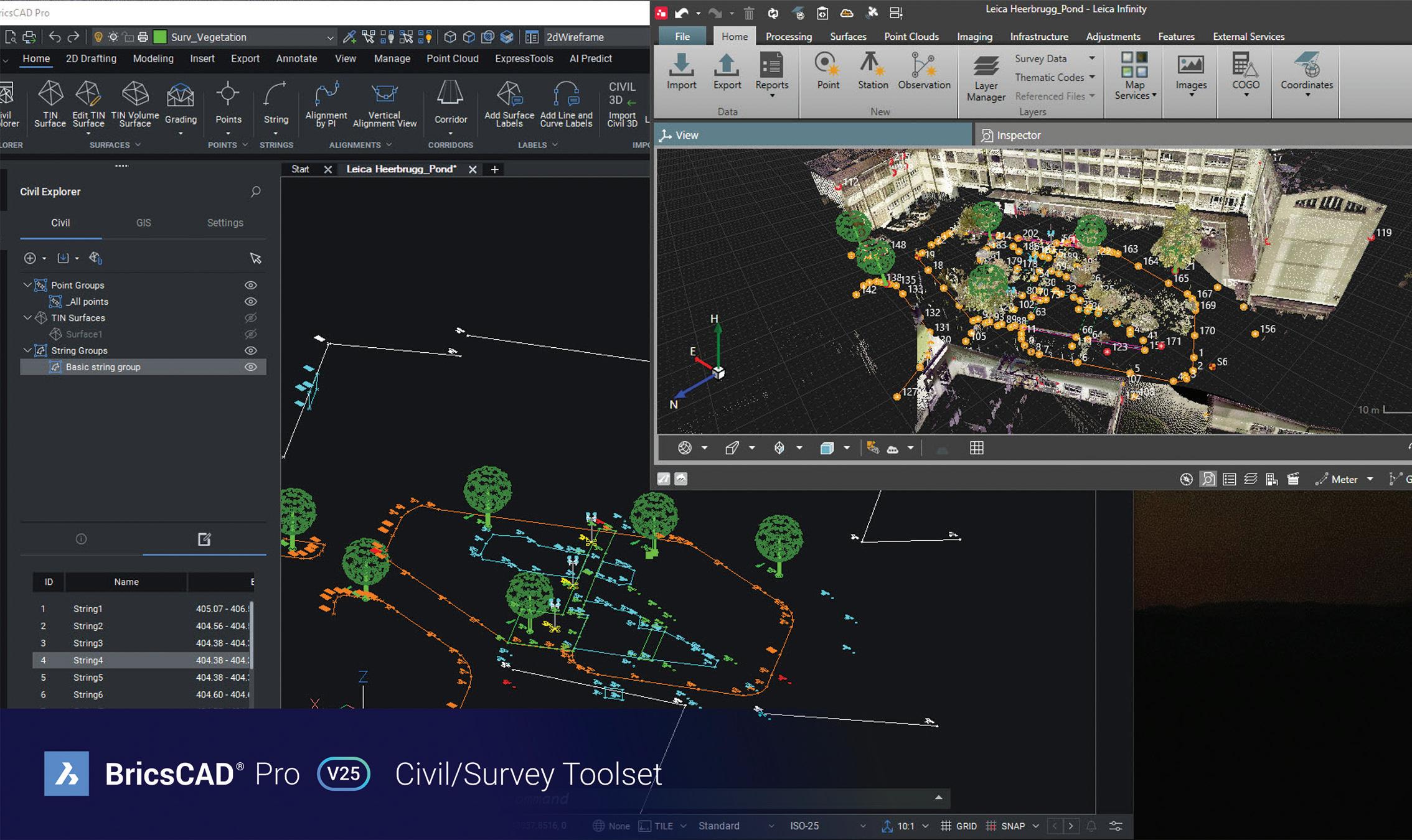Switch to the Point Cloud ribbon tab
The width and height of the screenshot is (1412, 840).
[452, 58]
